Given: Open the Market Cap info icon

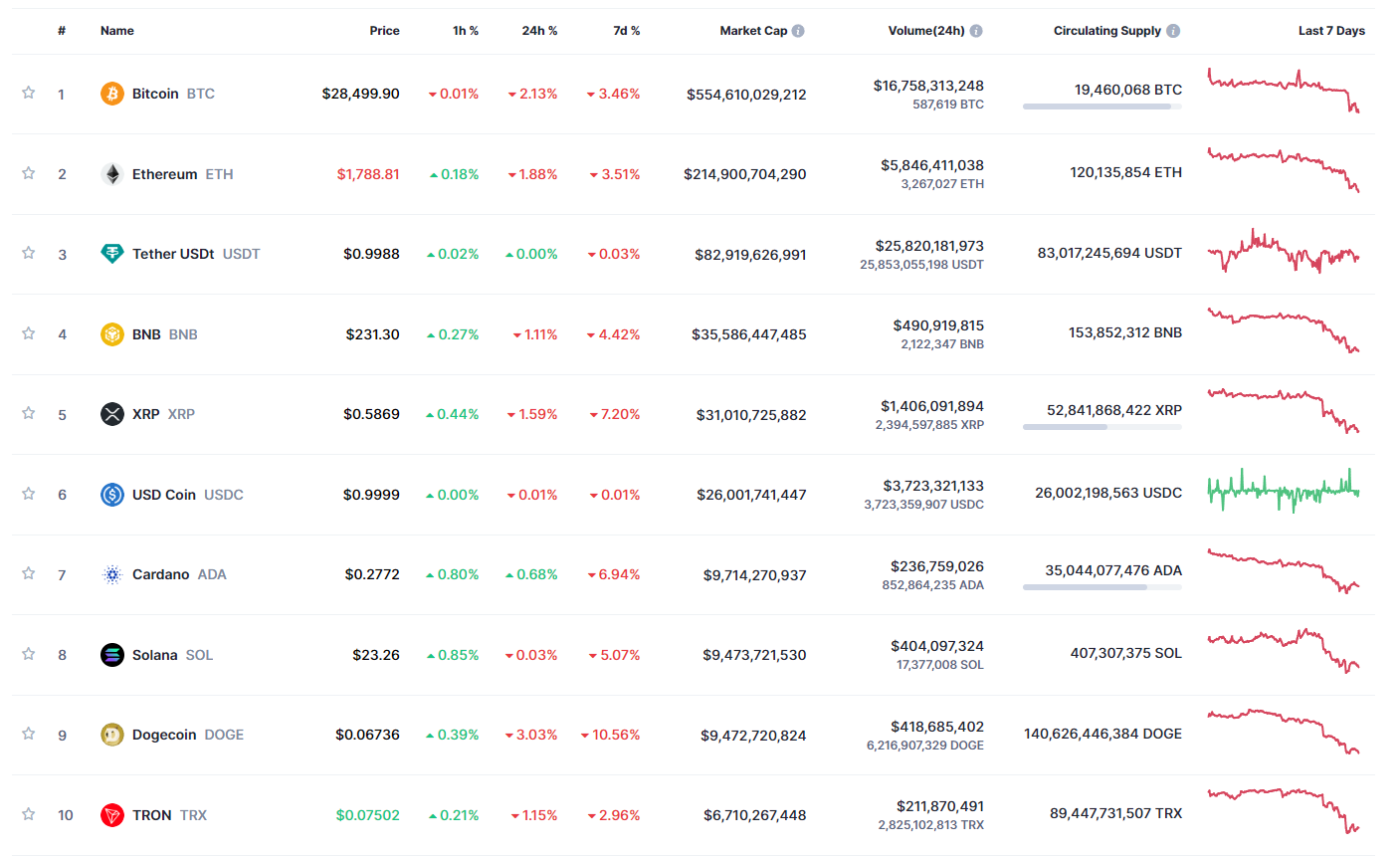Looking at the screenshot, I should 798,31.
